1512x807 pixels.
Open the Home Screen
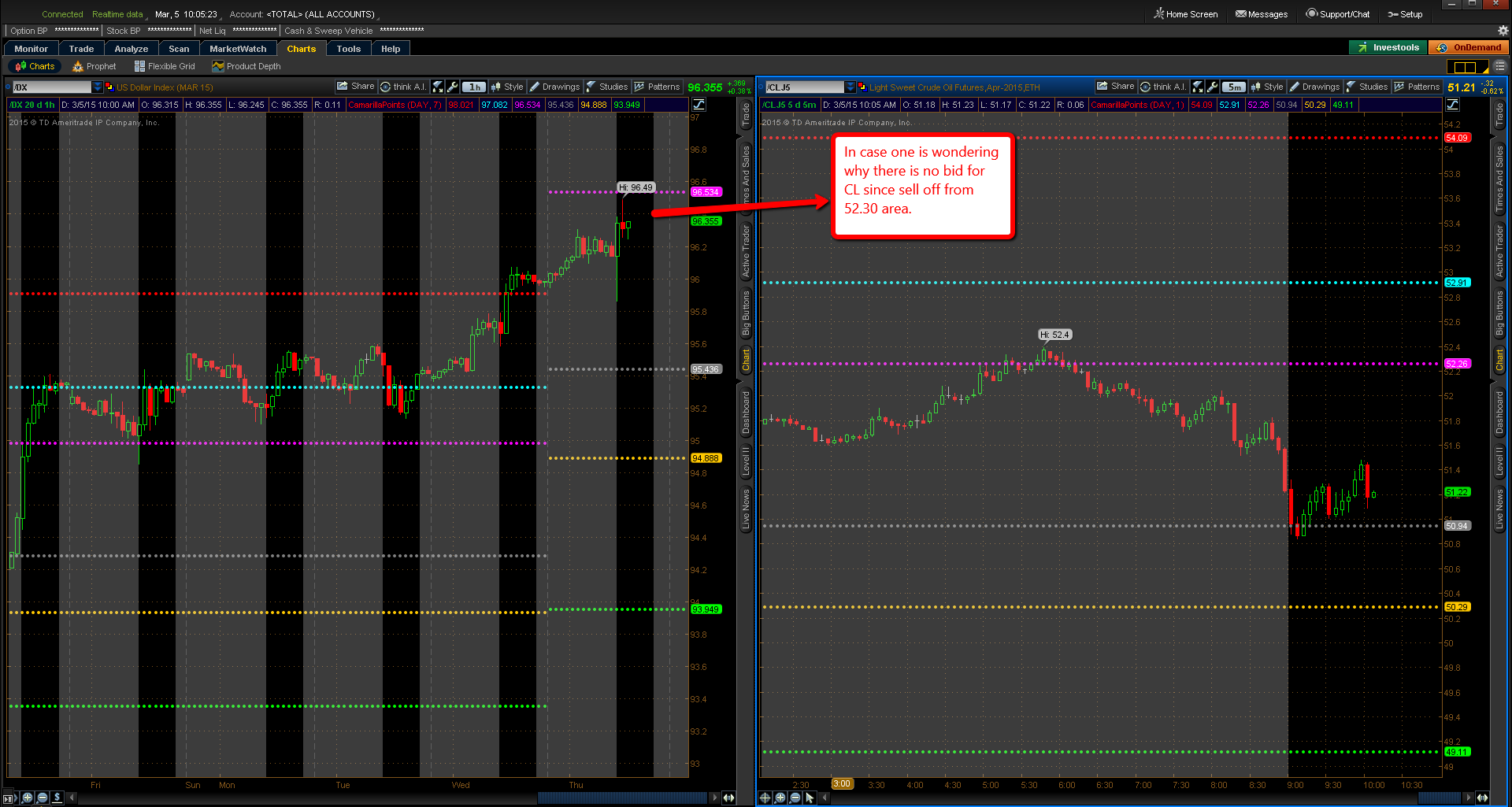click(1185, 14)
